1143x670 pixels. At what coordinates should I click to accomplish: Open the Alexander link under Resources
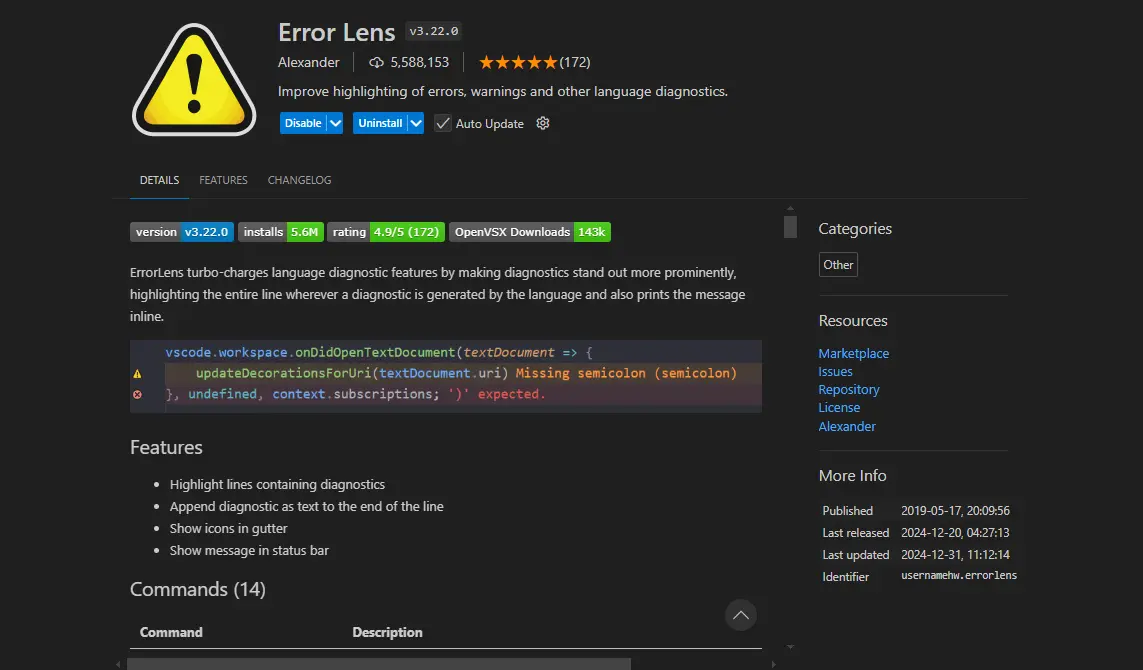847,426
